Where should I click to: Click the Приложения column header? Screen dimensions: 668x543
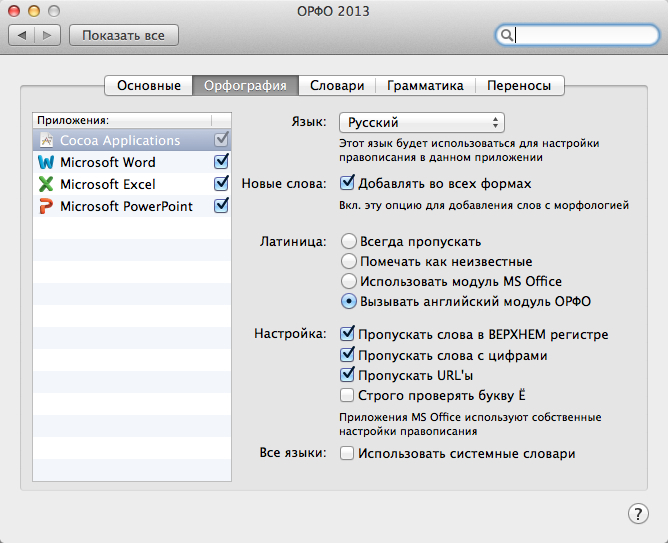(x=122, y=121)
